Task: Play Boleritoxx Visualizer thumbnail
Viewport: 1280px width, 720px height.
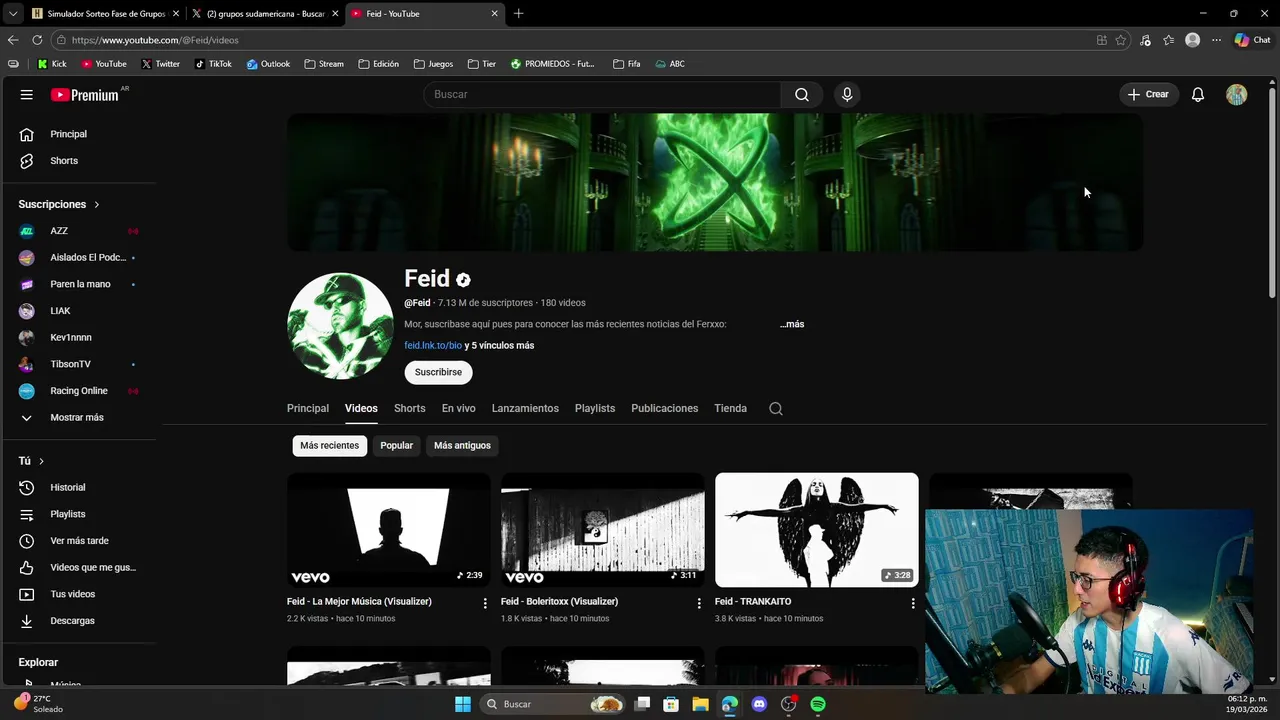Action: pyautogui.click(x=603, y=530)
